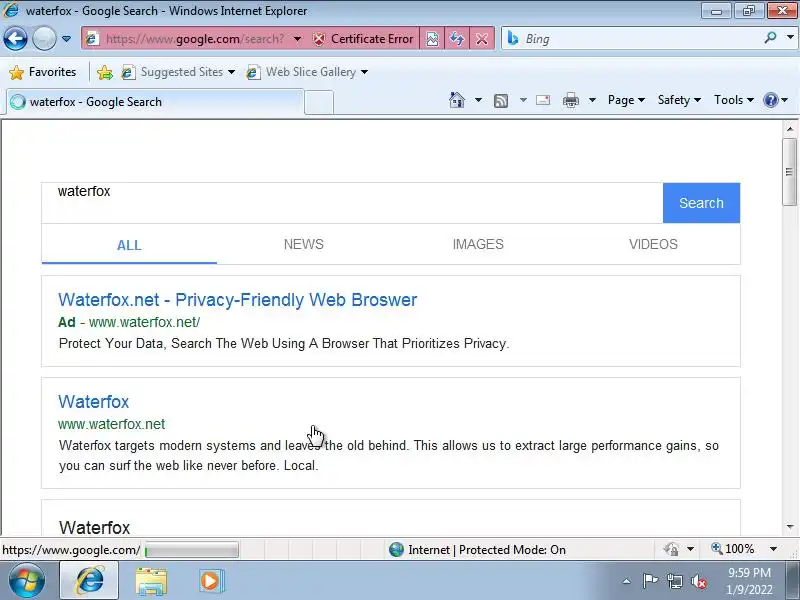Click the vertical scrollbar thumb
The image size is (800, 600).
790,171
